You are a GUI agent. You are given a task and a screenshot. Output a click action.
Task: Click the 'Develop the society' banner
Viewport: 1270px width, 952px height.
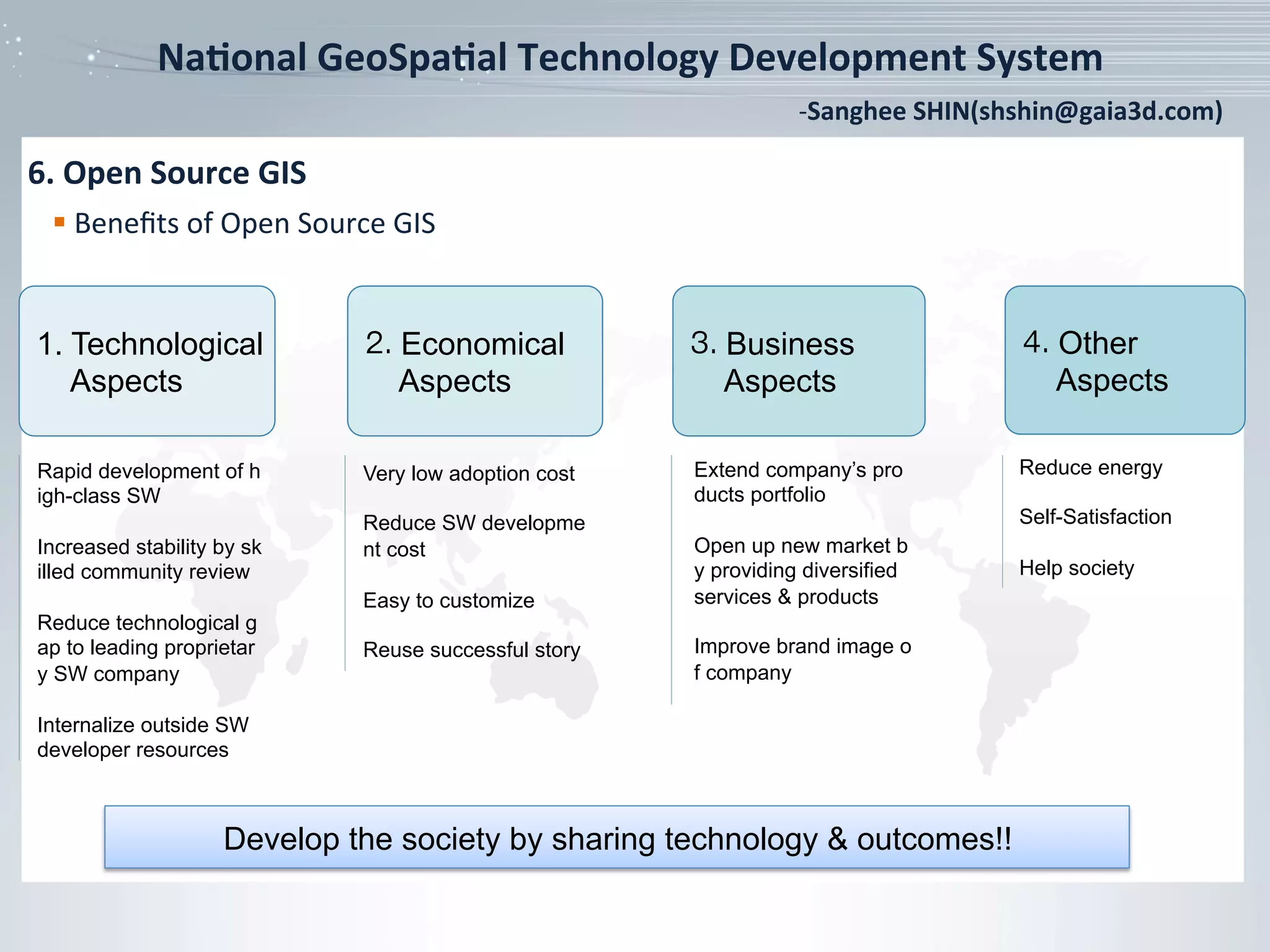tap(617, 837)
